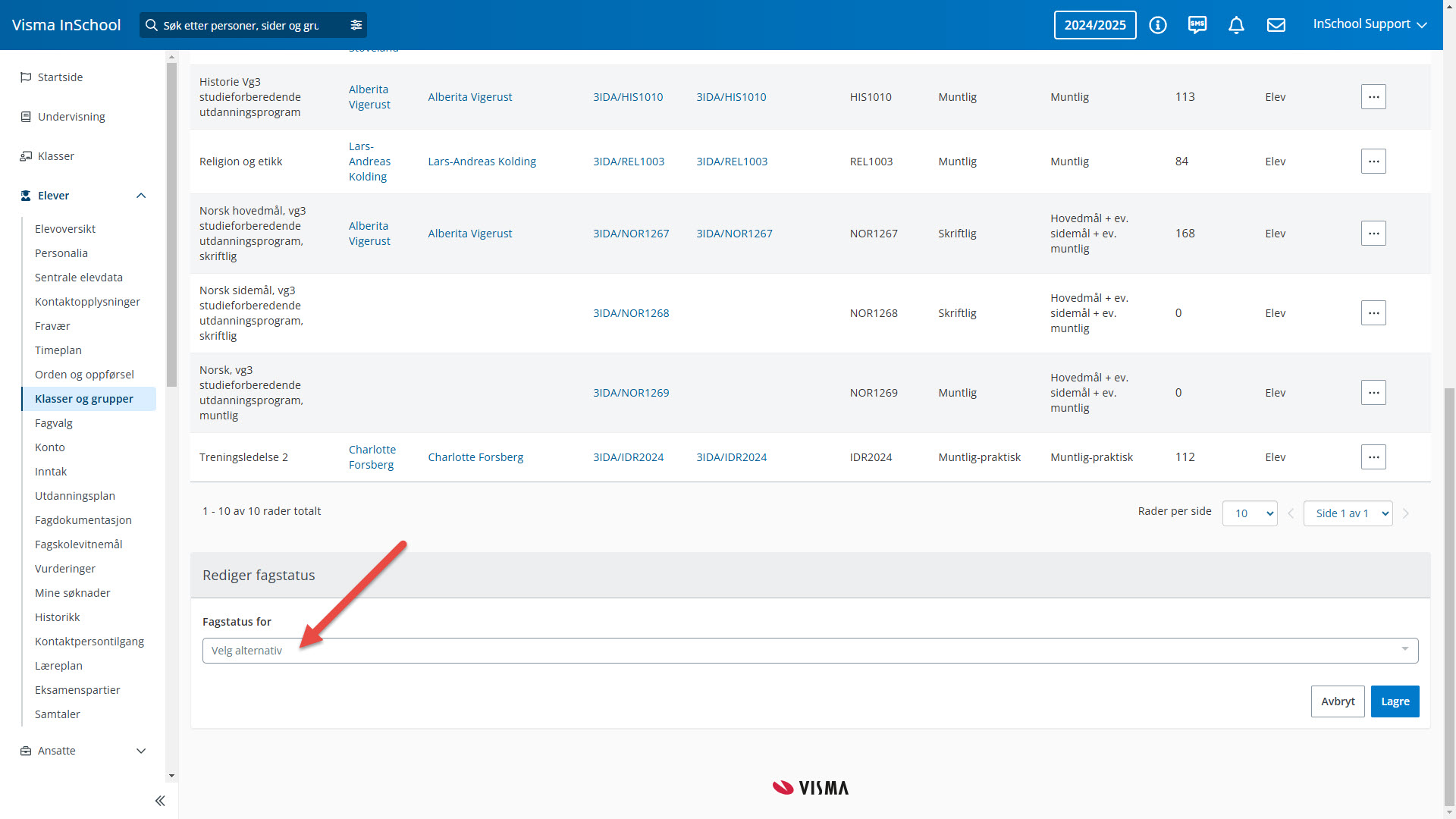1456x819 pixels.
Task: Click the 3IDA/NOR1268 group link
Action: point(630,313)
